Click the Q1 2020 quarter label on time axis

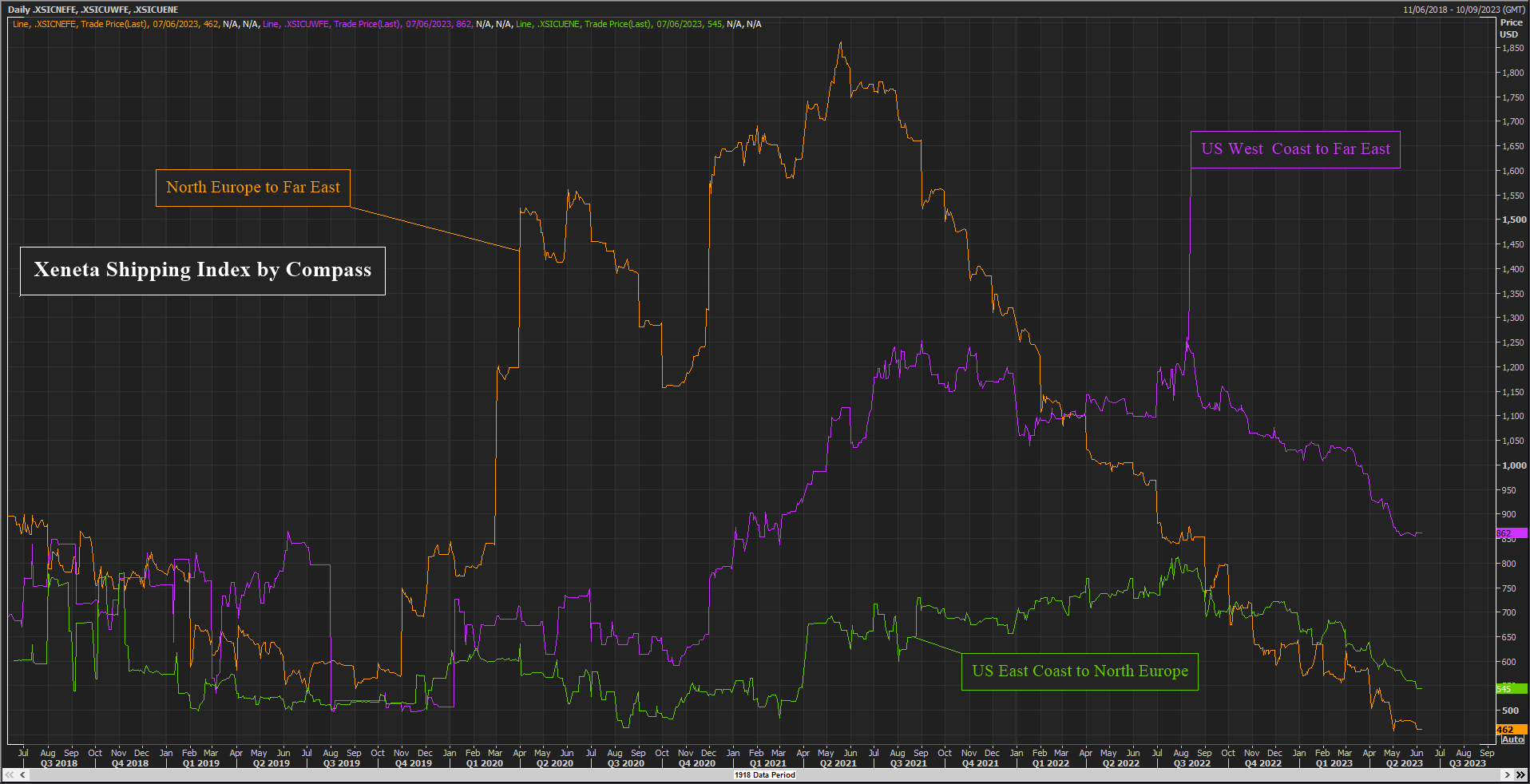pos(485,763)
